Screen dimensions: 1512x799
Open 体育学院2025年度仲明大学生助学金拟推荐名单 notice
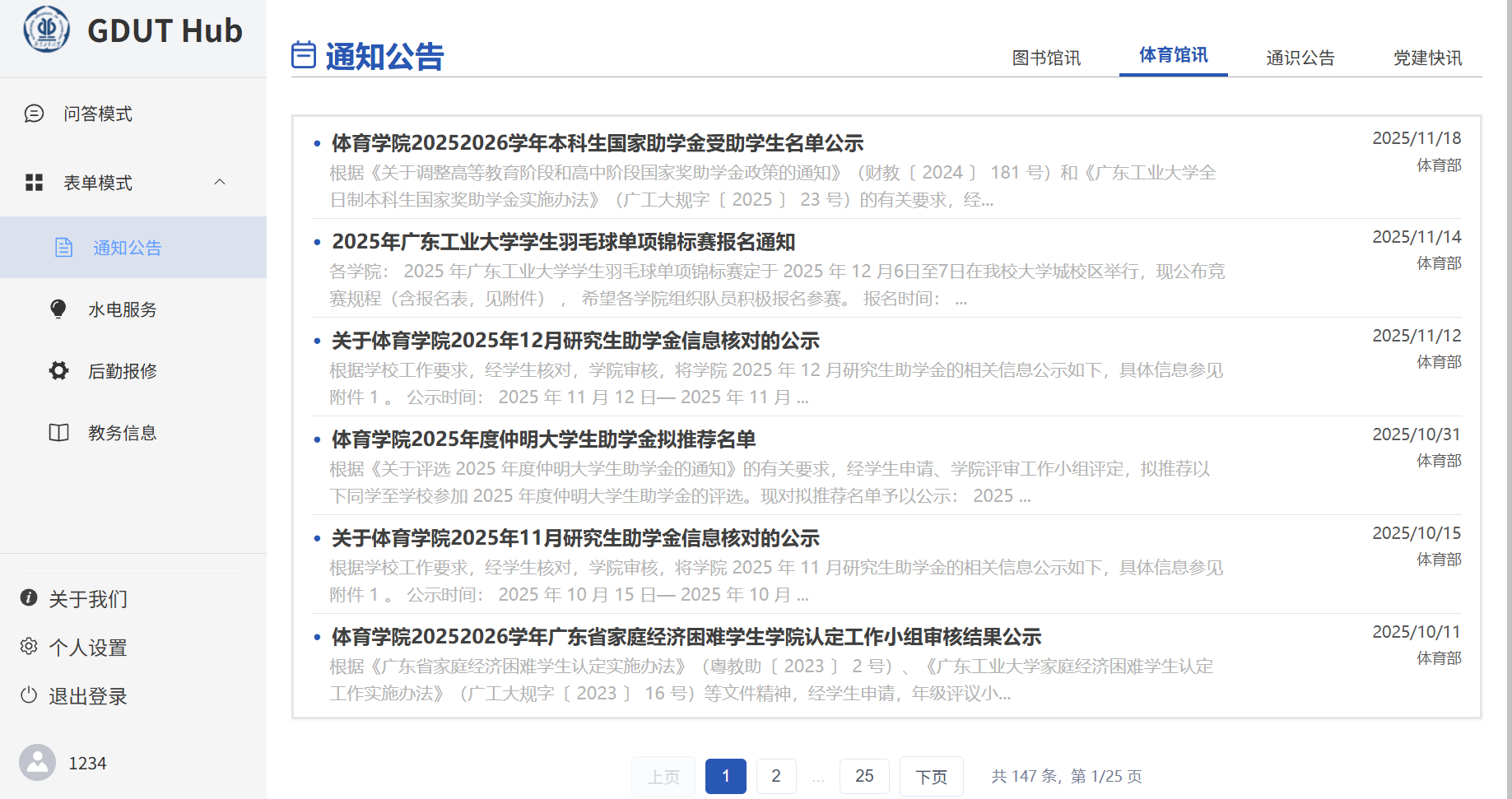coord(543,439)
